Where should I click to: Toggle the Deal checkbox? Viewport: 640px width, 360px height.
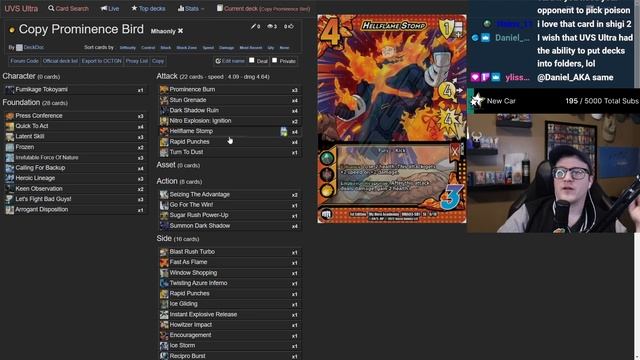coord(252,60)
